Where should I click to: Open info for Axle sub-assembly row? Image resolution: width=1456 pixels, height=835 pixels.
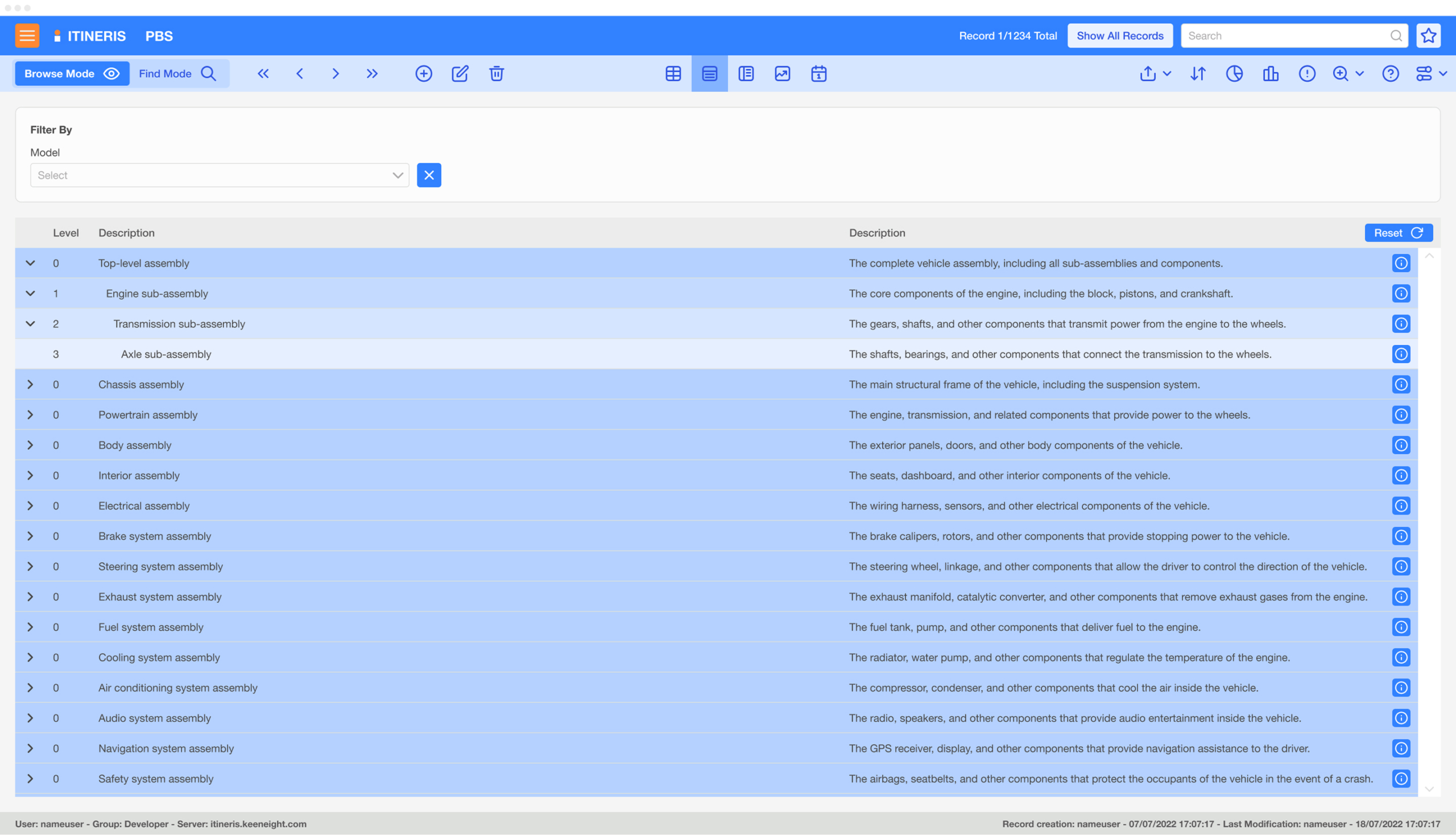(1400, 354)
